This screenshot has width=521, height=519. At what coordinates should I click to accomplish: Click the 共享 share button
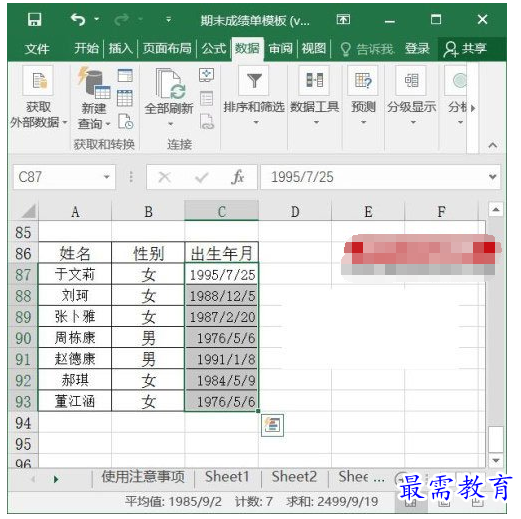point(465,49)
